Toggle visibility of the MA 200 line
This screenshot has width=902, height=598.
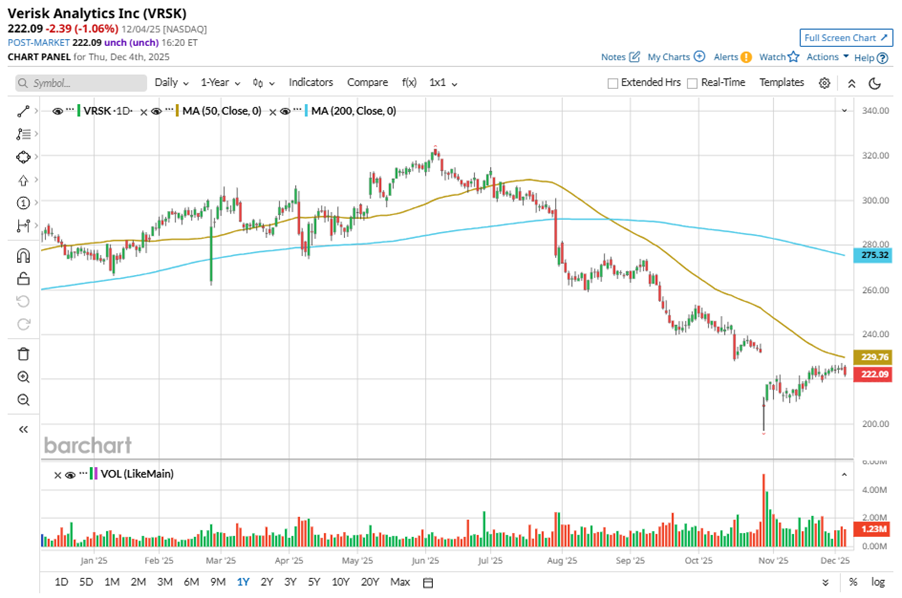(x=285, y=112)
